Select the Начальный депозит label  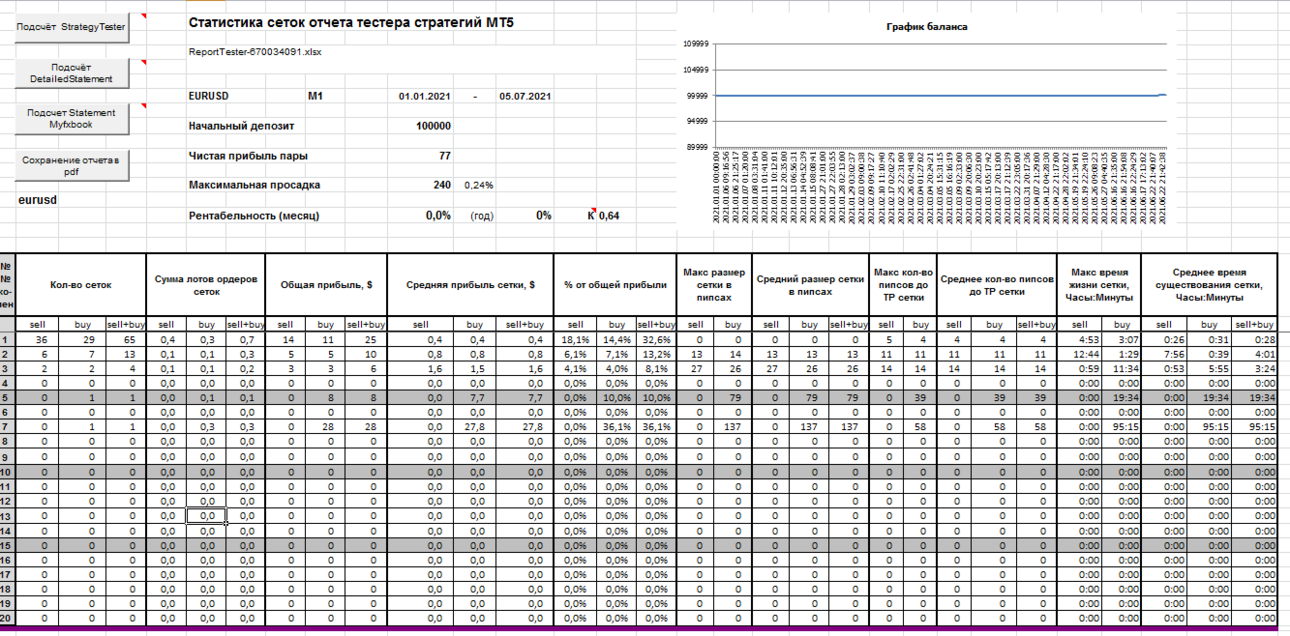pos(241,126)
